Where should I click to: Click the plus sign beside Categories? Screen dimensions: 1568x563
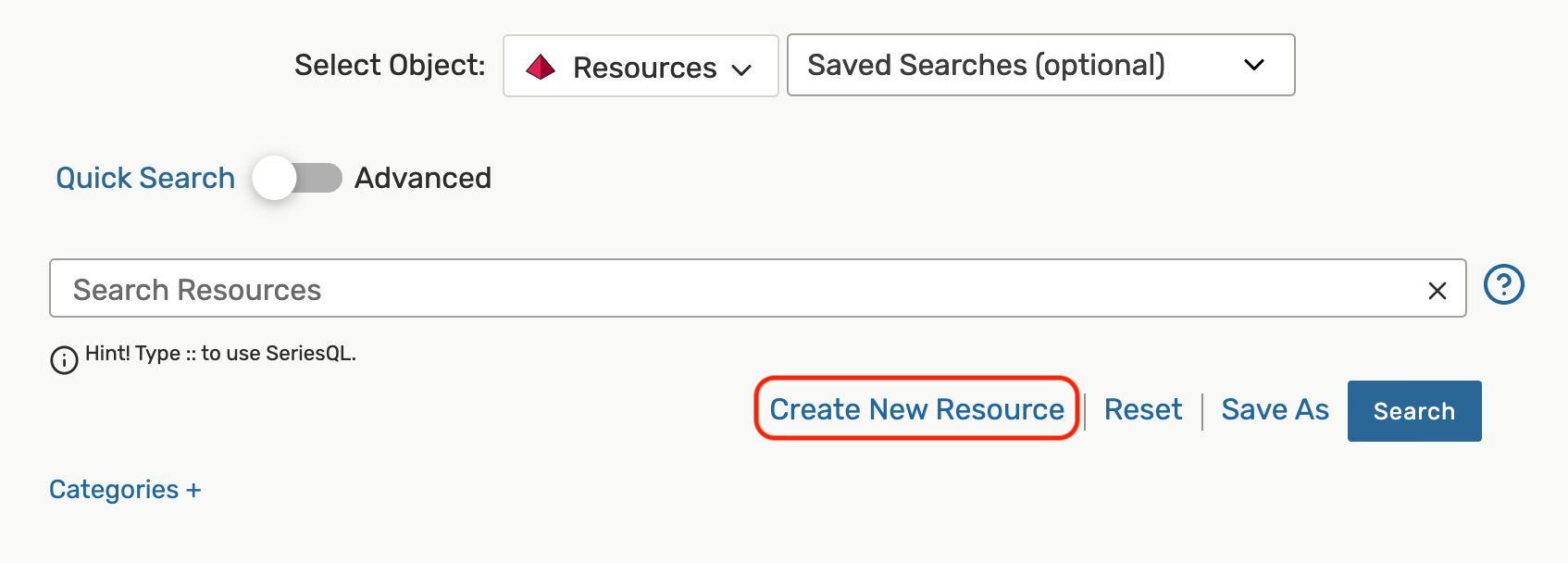coord(193,490)
